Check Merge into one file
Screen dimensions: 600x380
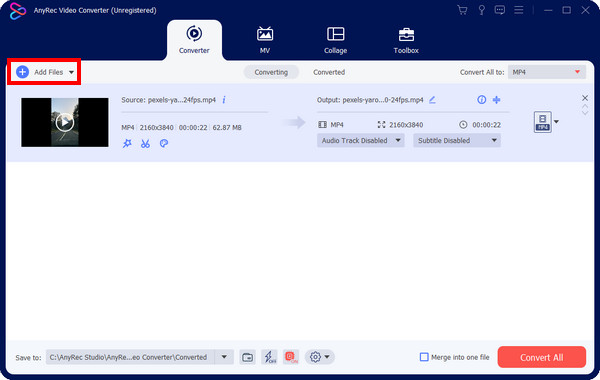[x=424, y=357]
